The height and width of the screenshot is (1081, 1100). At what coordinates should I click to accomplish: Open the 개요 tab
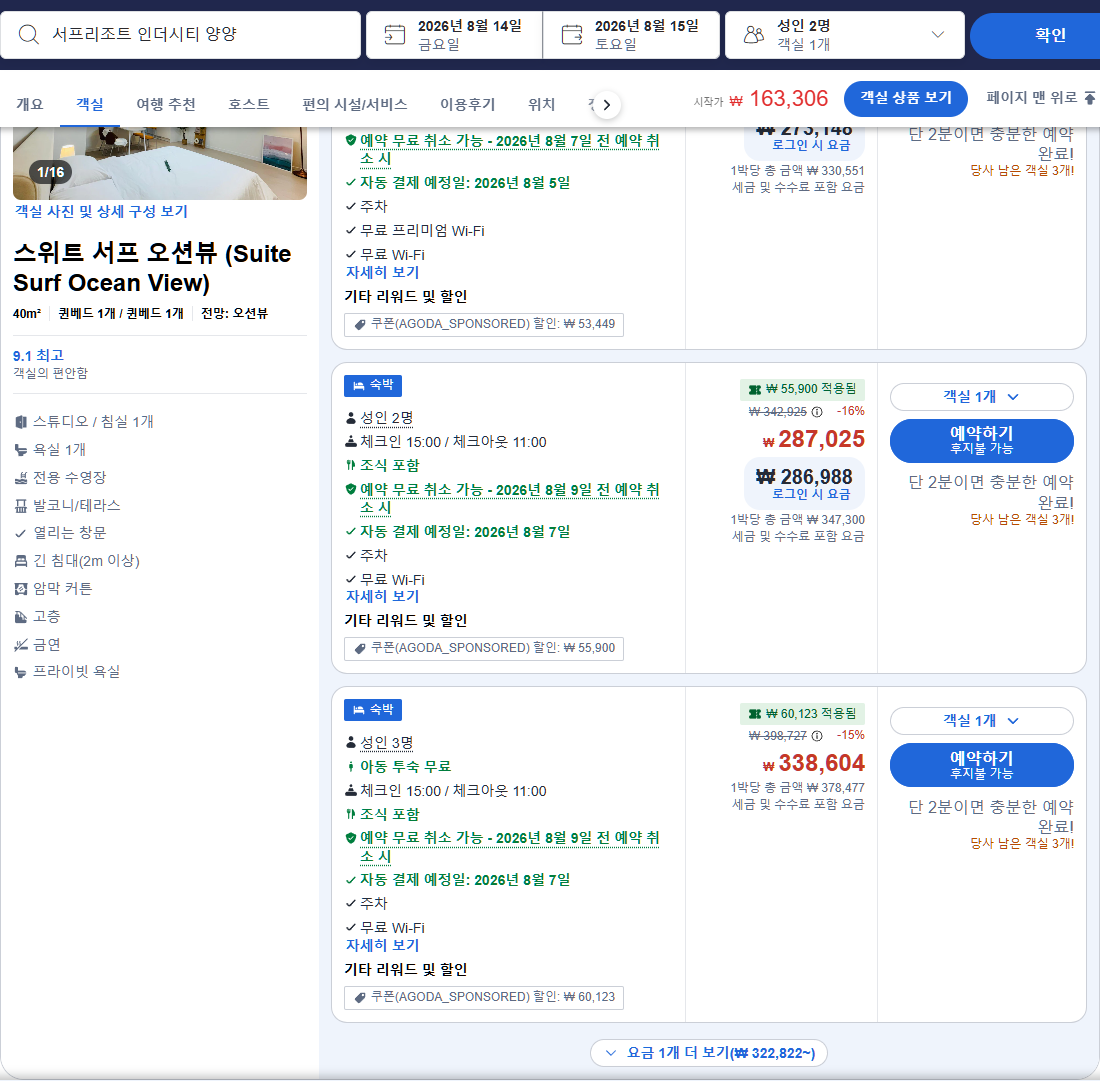pyautogui.click(x=29, y=105)
